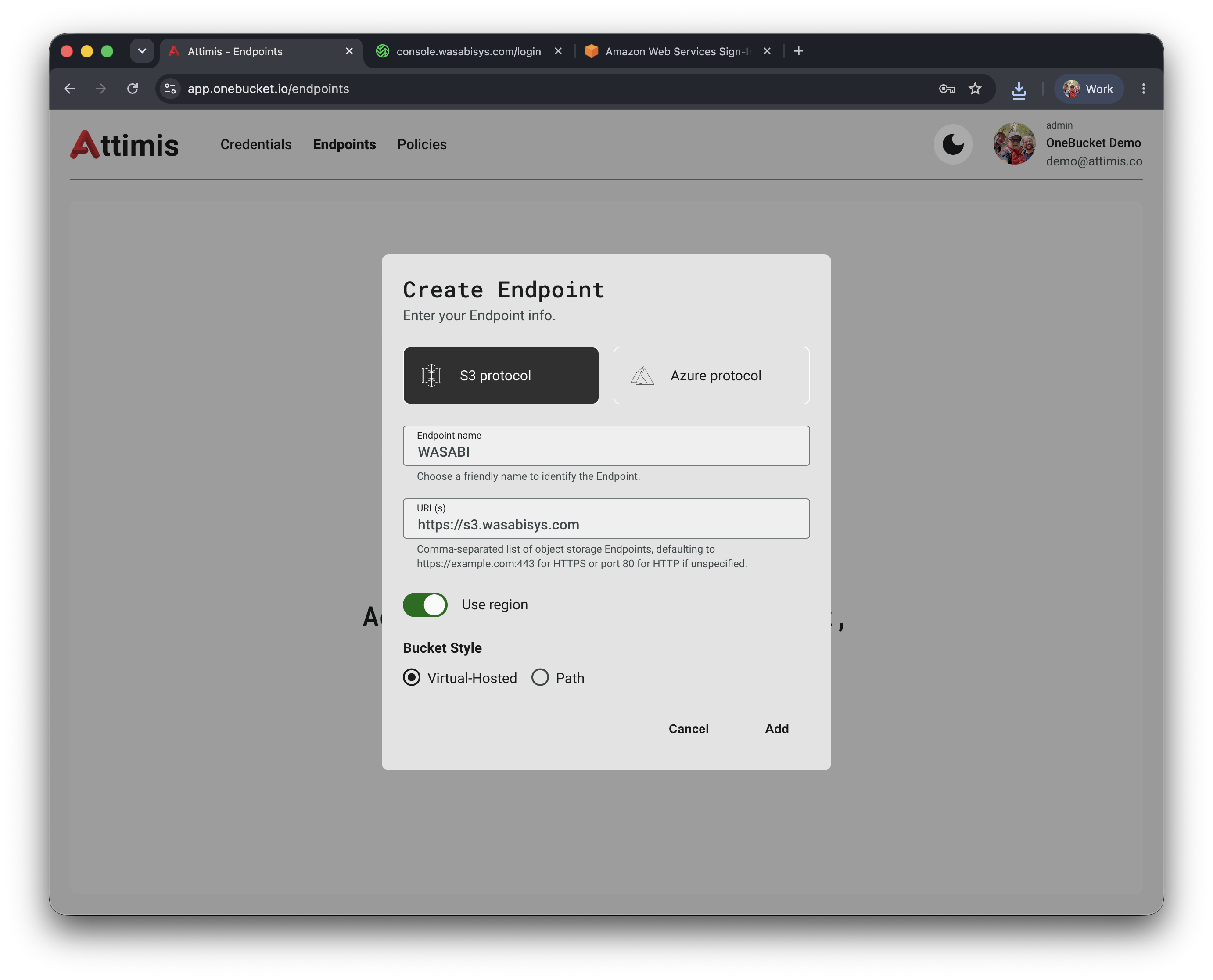This screenshot has width=1213, height=980.
Task: Open a new browser tab
Action: coord(799,51)
